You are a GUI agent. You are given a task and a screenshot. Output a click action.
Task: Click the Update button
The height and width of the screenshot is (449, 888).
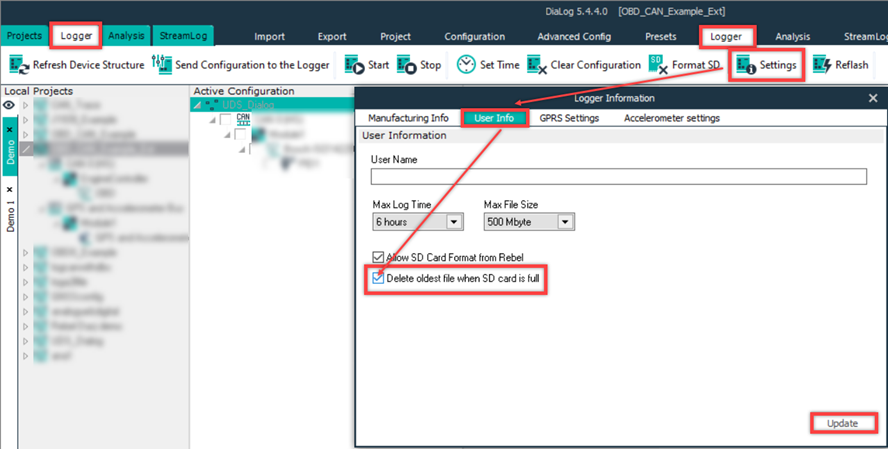click(x=841, y=423)
